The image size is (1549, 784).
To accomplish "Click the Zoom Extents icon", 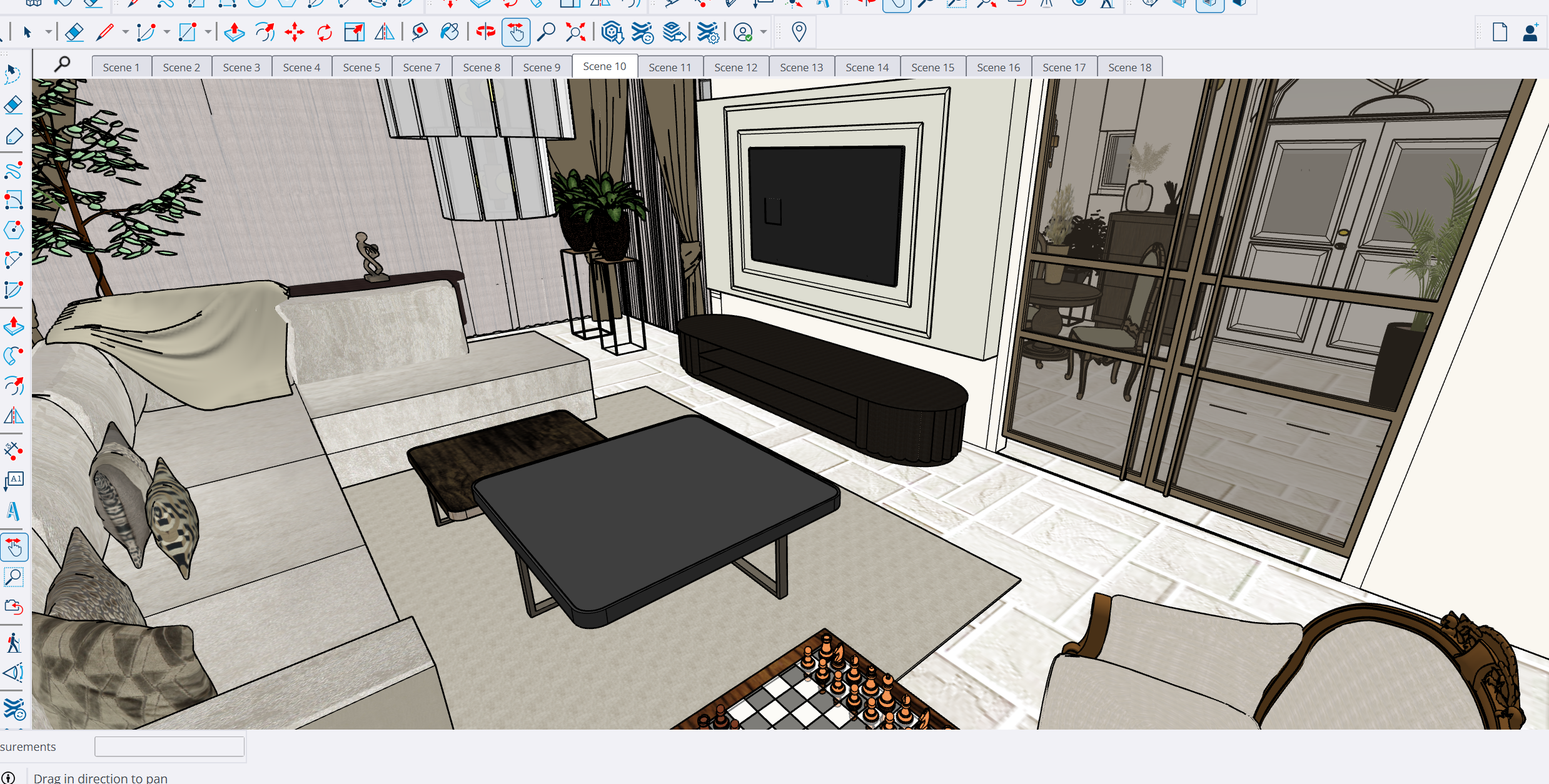I will 575,32.
